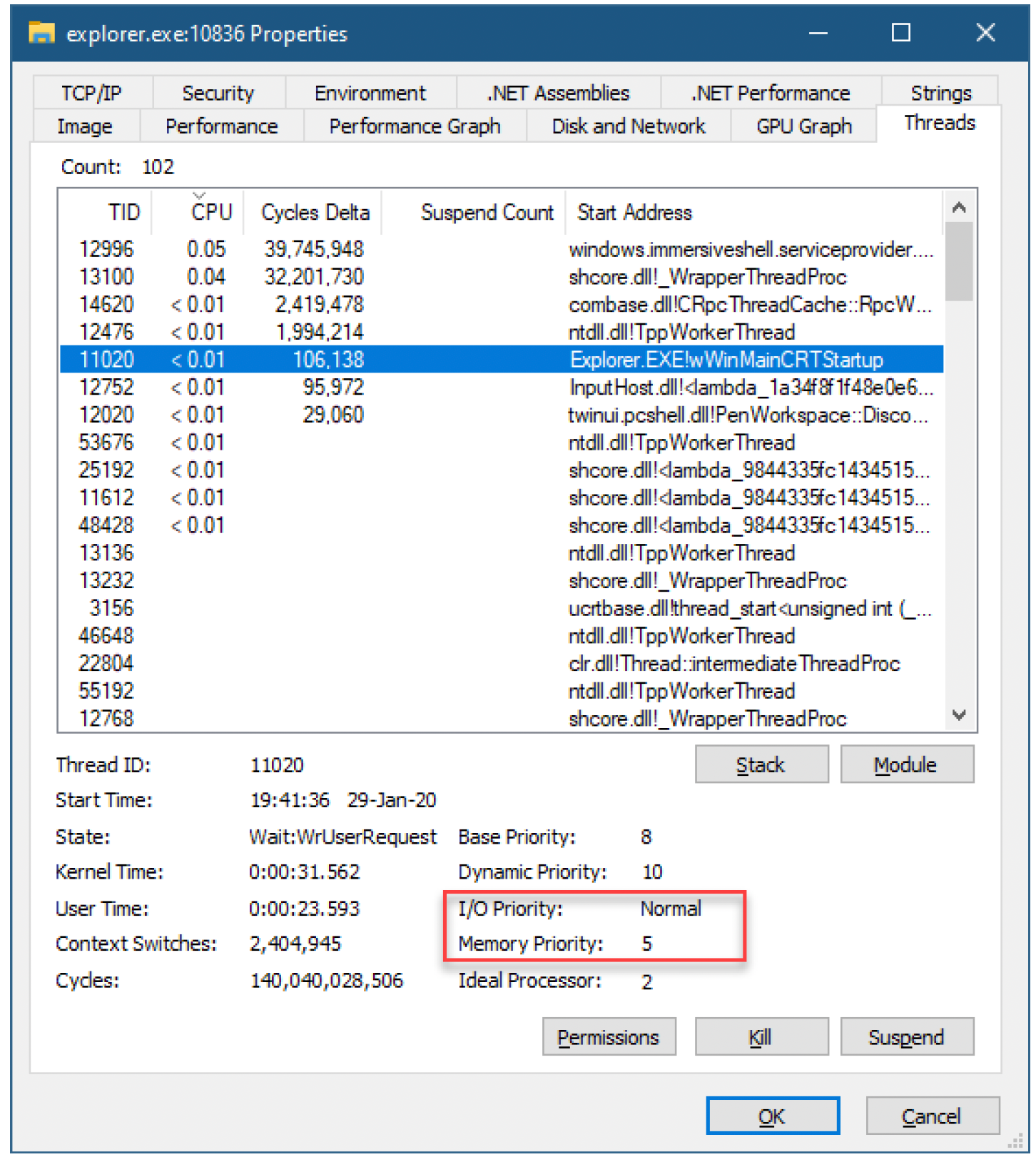Click the explorer.exe folder icon in title bar
Screen dimensions: 1036x1162
point(41,33)
